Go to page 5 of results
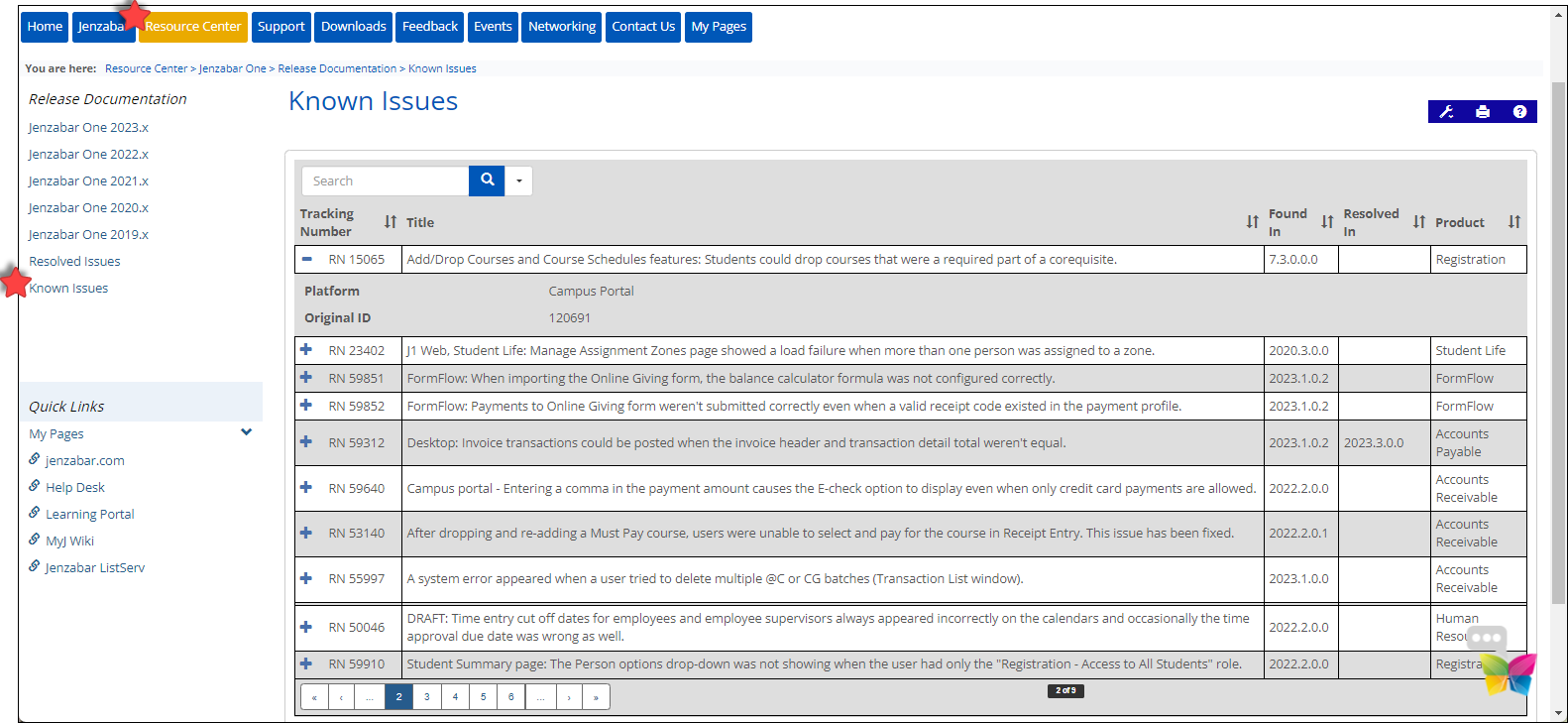Viewport: 1568px width, 723px height. [x=483, y=697]
